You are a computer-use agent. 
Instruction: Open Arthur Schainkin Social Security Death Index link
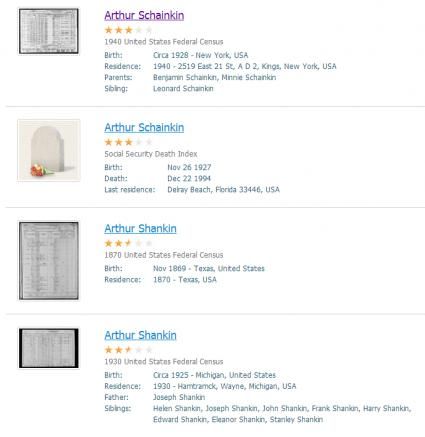pyautogui.click(x=144, y=128)
